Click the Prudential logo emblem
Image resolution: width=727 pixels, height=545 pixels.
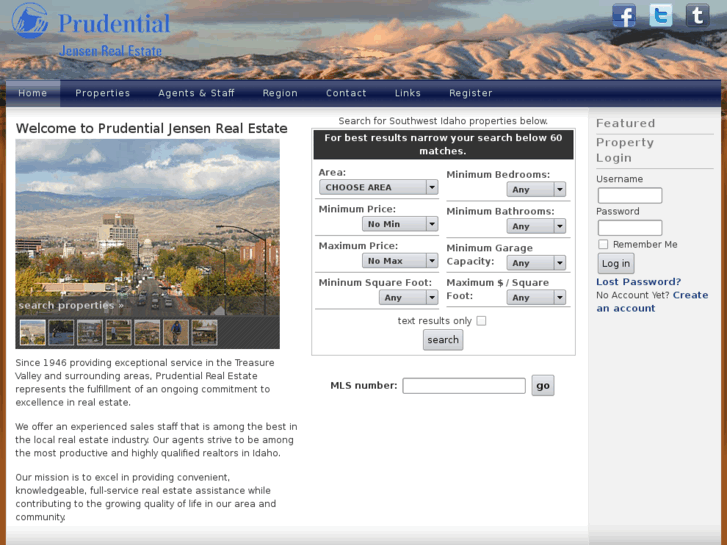[30, 21]
